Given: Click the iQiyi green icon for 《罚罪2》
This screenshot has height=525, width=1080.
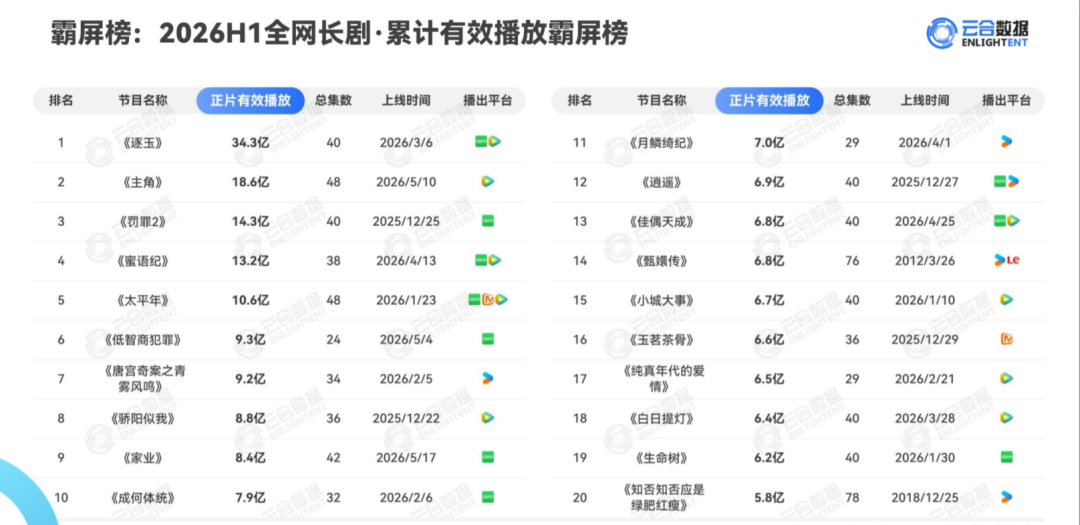Looking at the screenshot, I should pyautogui.click(x=488, y=221).
